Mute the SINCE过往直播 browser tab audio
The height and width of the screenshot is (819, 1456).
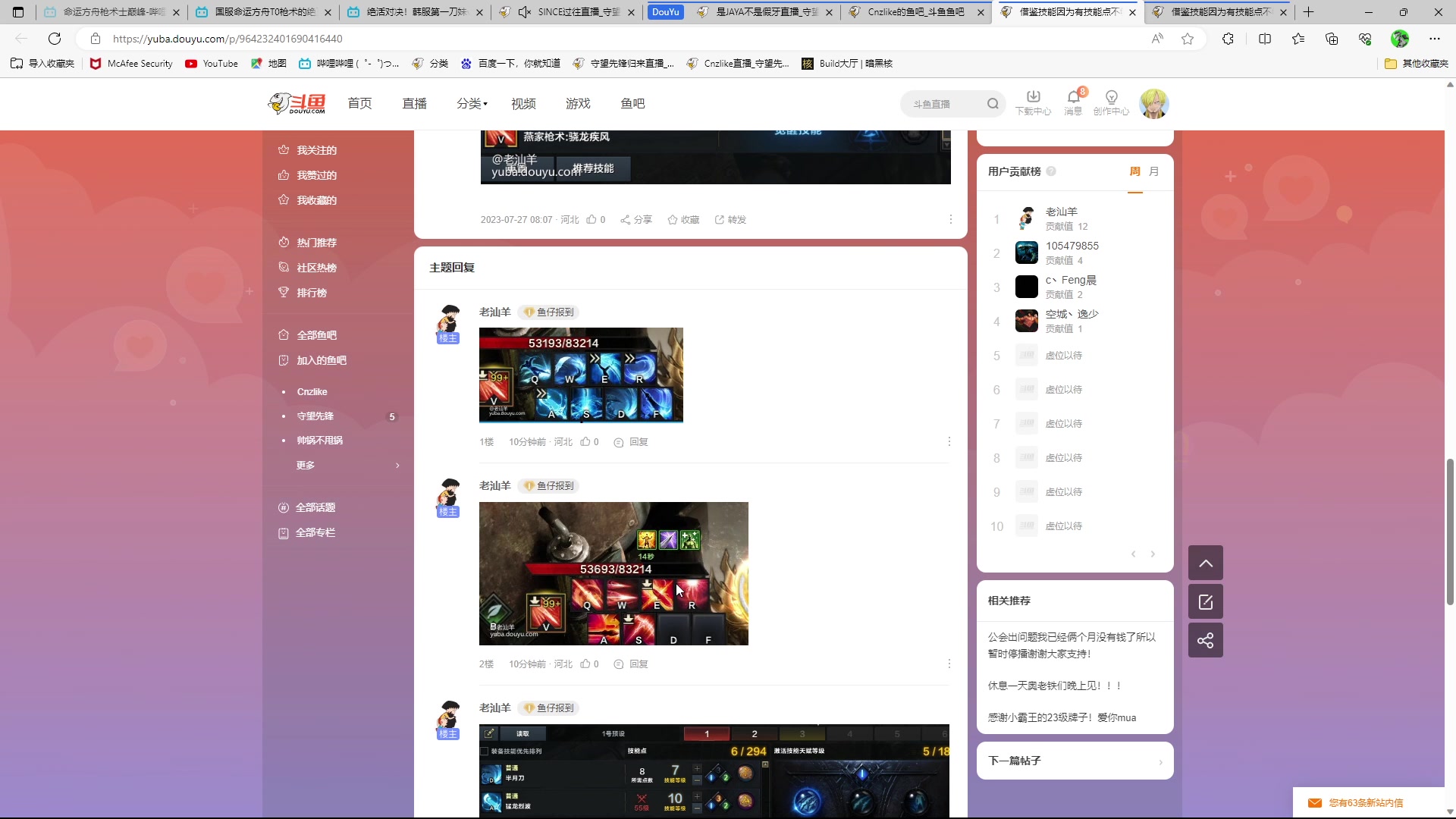[525, 12]
